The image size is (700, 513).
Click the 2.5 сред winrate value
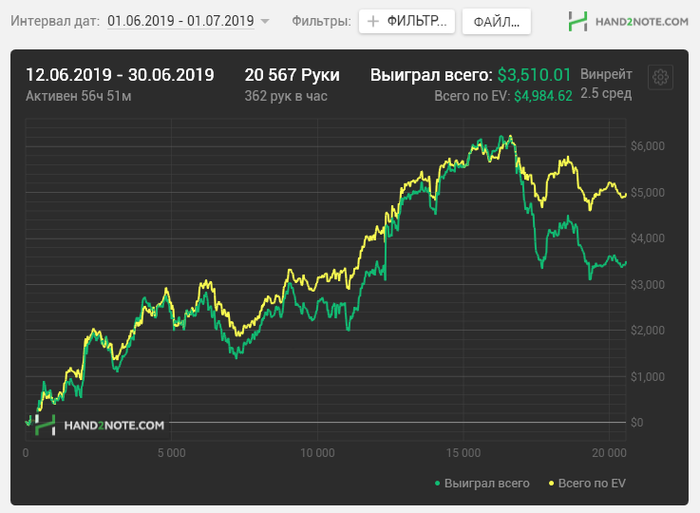(606, 93)
